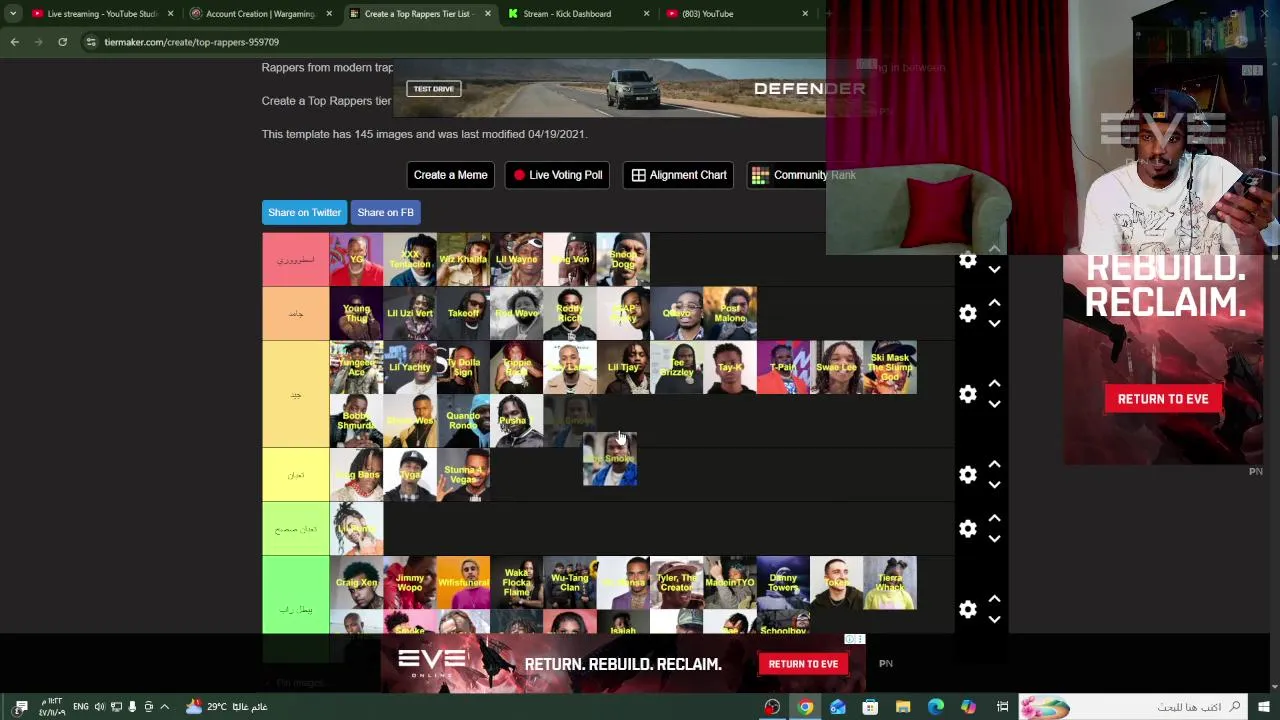The height and width of the screenshot is (720, 1280).
Task: Click the Windows taskbar search box
Action: (x=1133, y=707)
